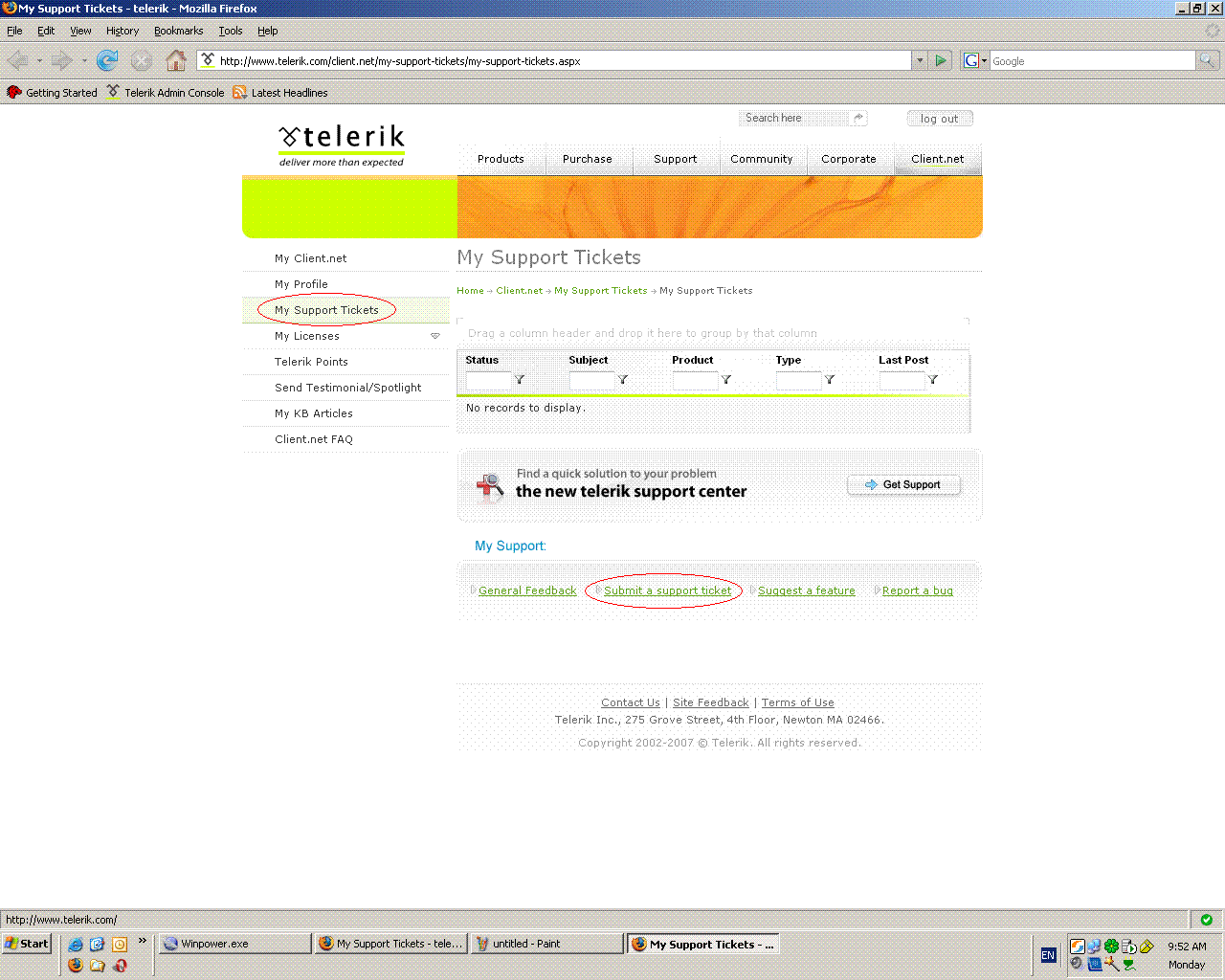Image resolution: width=1225 pixels, height=980 pixels.
Task: Click the Status filter text box
Action: tap(489, 381)
